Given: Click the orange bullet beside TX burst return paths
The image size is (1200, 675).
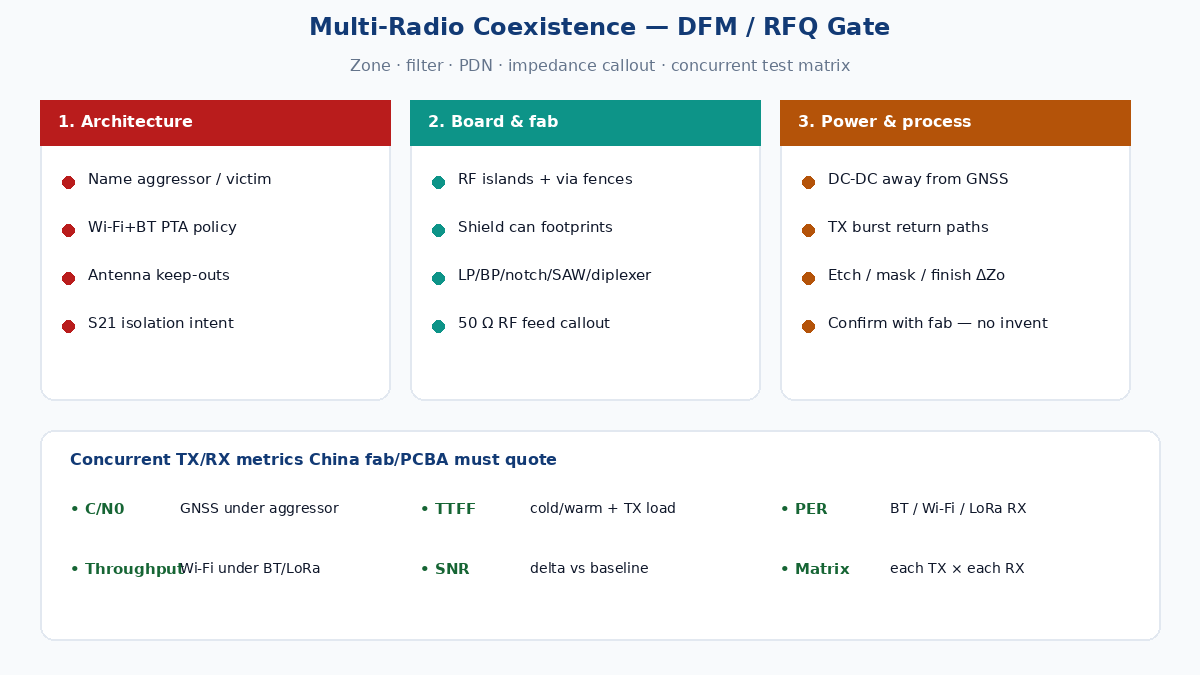Looking at the screenshot, I should (x=808, y=230).
